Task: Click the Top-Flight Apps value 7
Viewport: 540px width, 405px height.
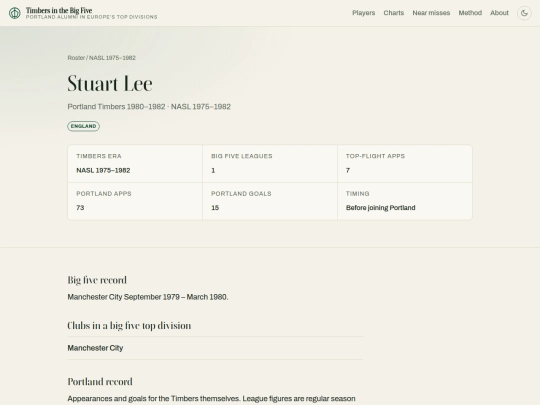Action: 348,170
